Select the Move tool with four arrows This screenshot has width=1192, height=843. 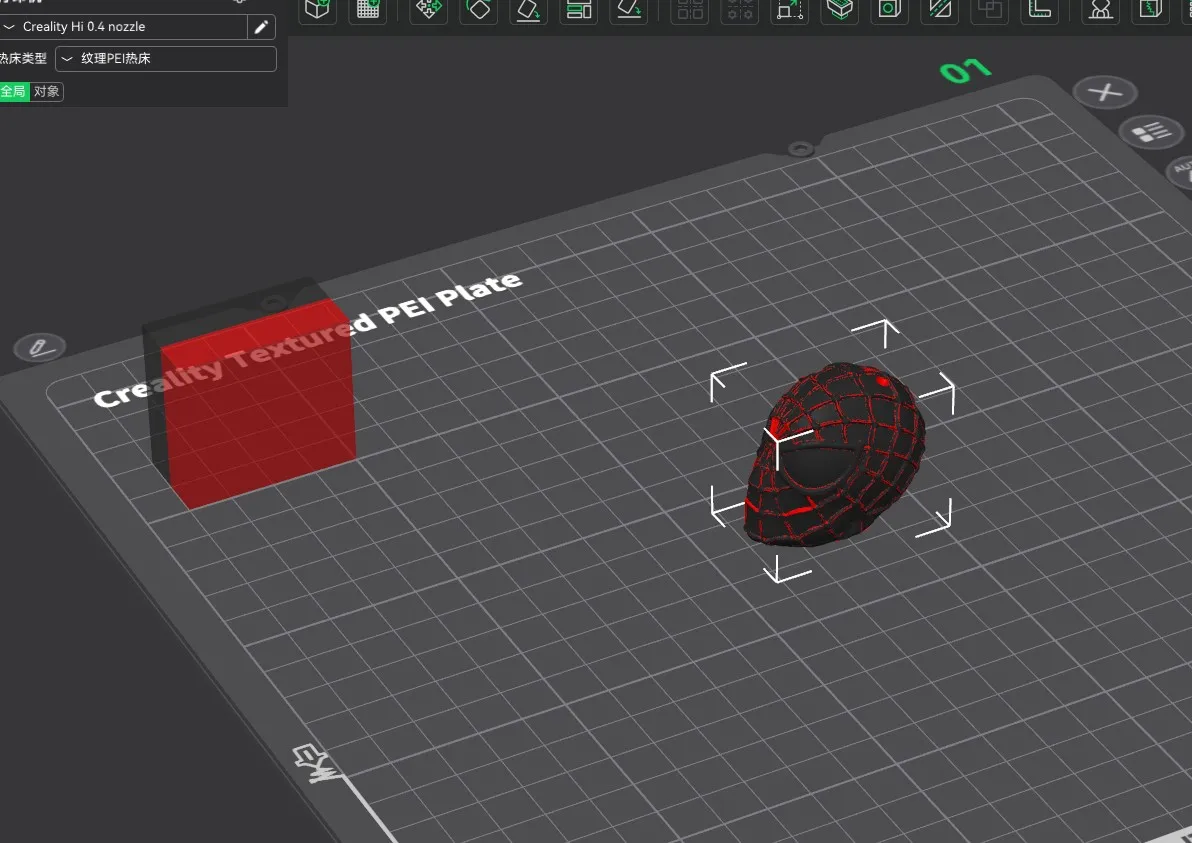pos(428,9)
